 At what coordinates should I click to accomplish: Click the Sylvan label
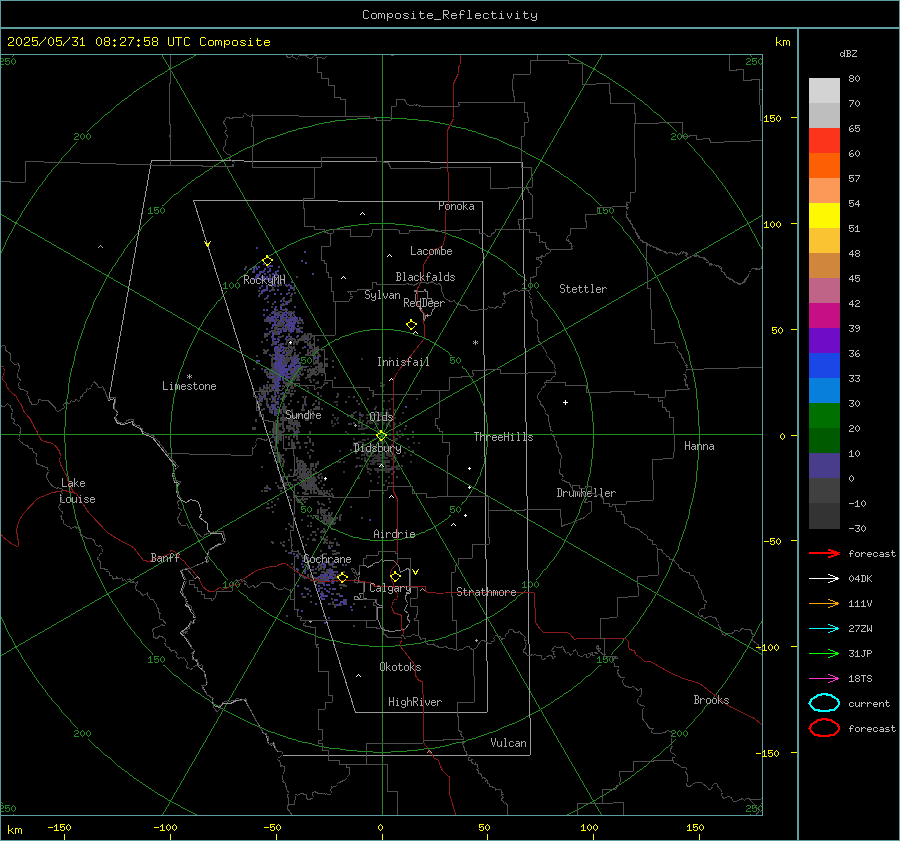[382, 295]
